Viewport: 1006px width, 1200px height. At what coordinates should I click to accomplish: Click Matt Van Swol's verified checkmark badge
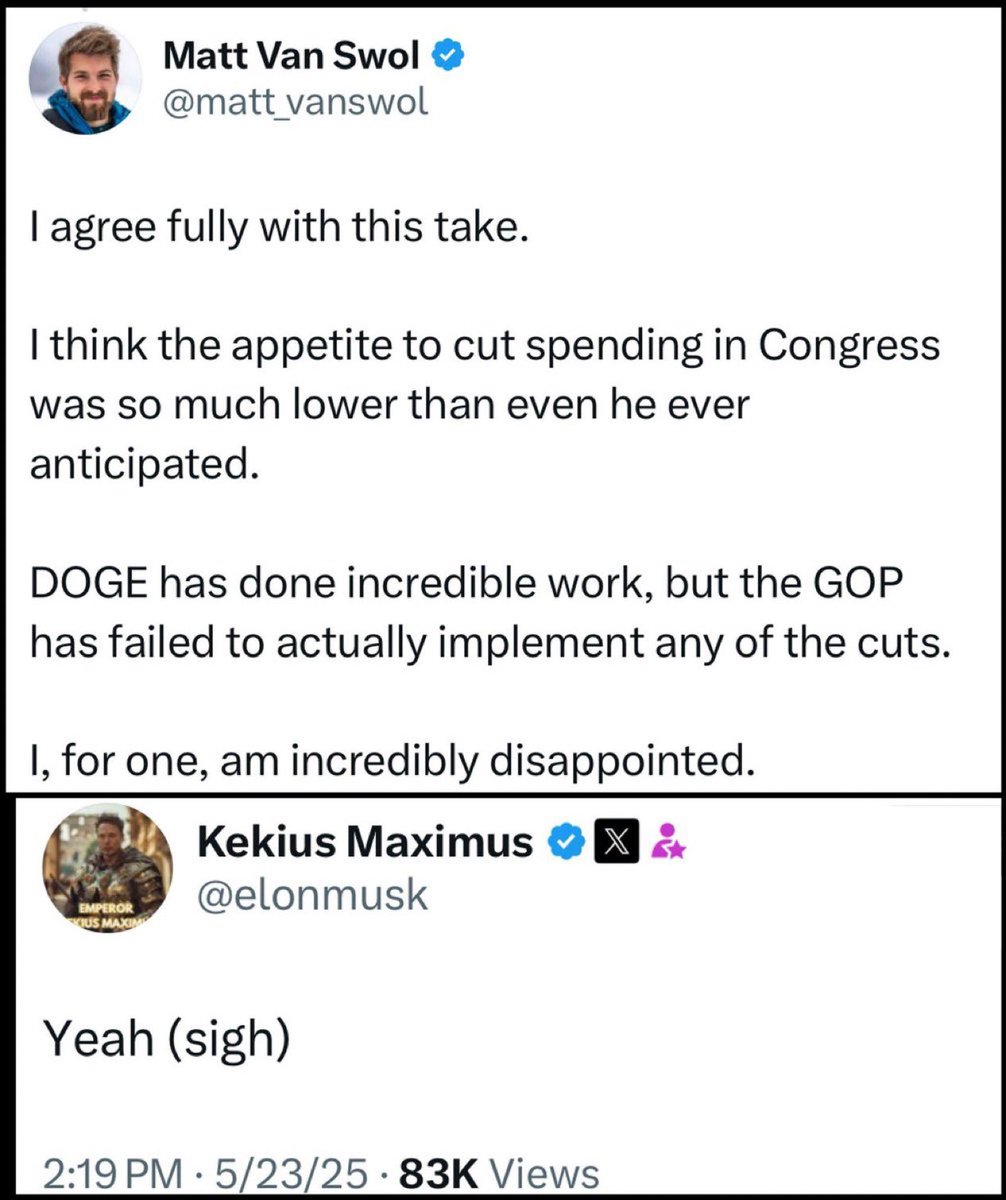click(447, 56)
